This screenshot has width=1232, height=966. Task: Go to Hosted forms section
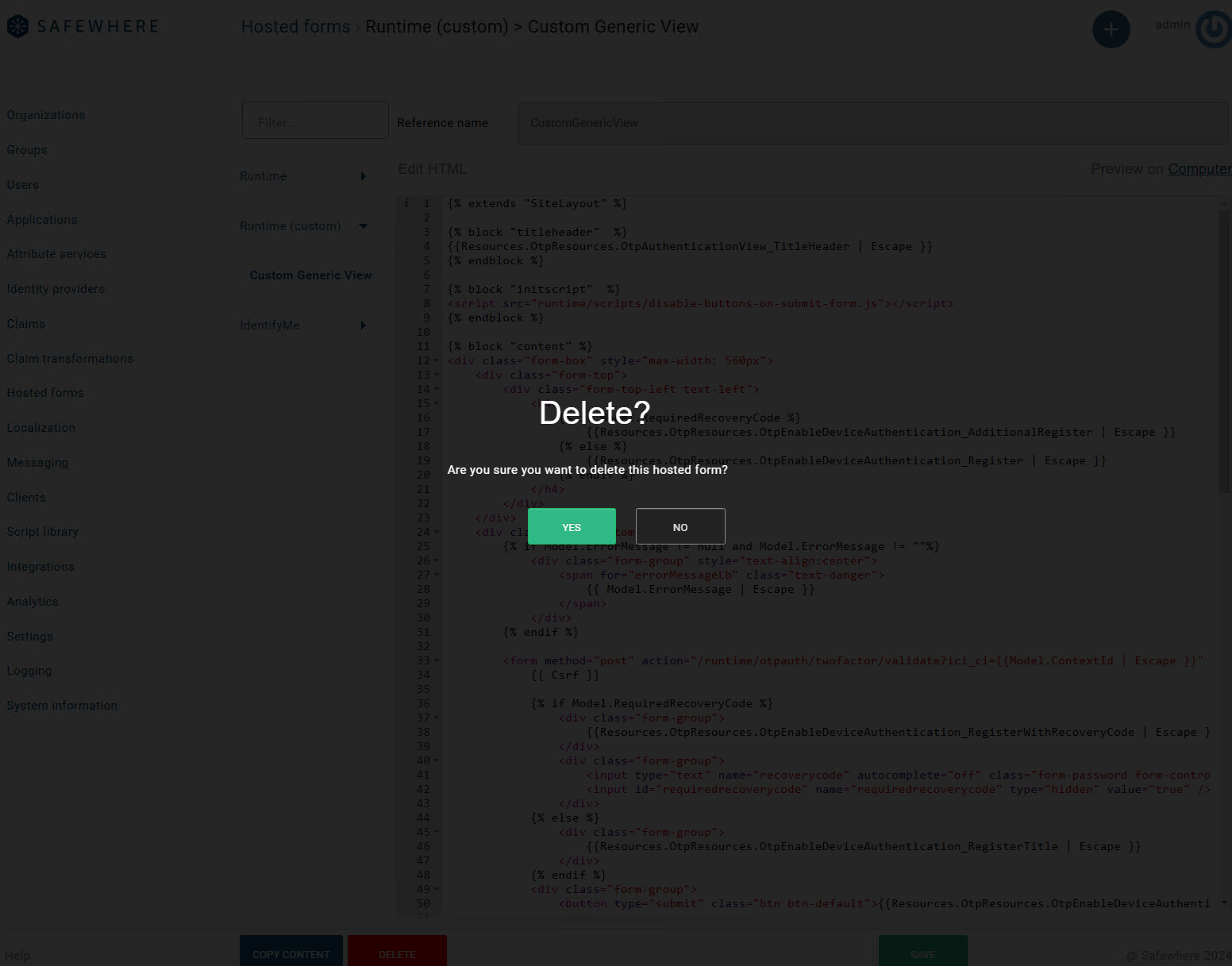[x=45, y=393]
